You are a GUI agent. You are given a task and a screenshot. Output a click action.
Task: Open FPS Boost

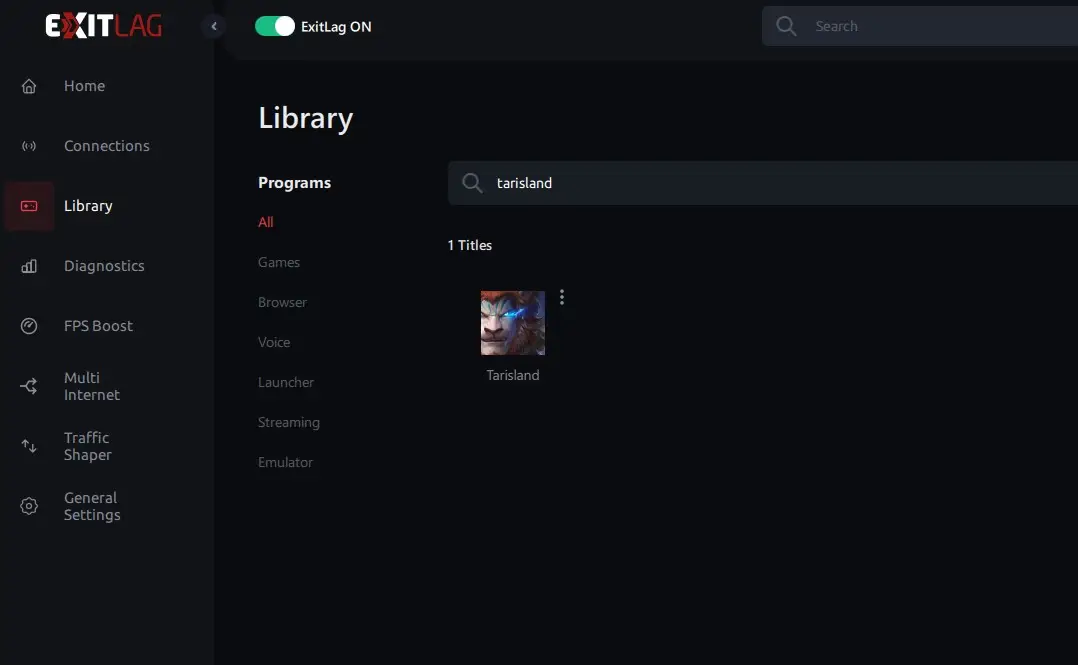tap(98, 326)
